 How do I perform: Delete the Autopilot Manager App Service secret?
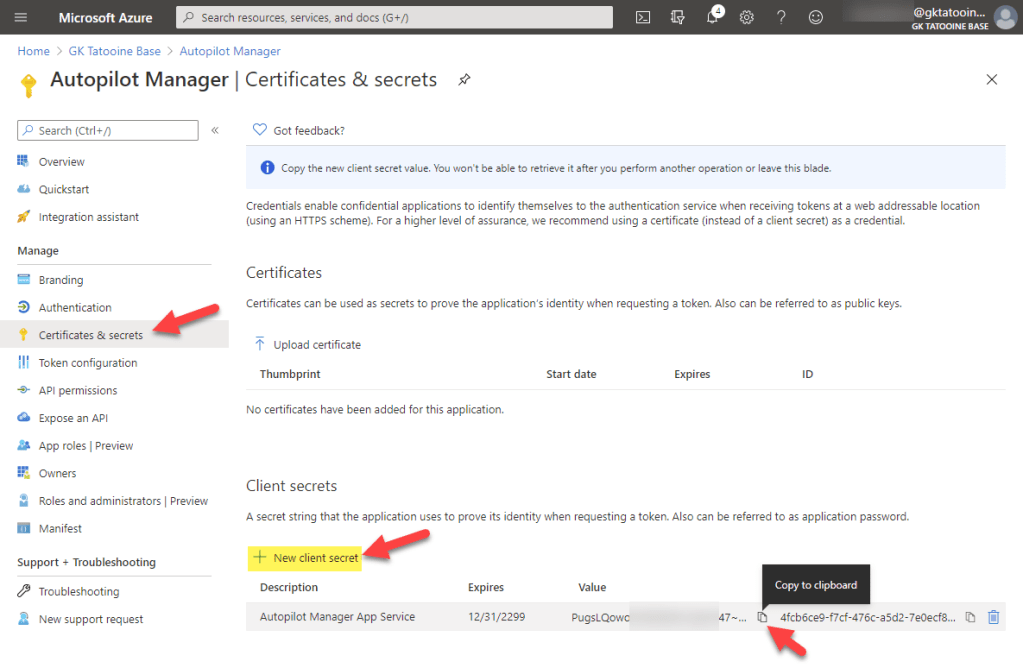[992, 617]
